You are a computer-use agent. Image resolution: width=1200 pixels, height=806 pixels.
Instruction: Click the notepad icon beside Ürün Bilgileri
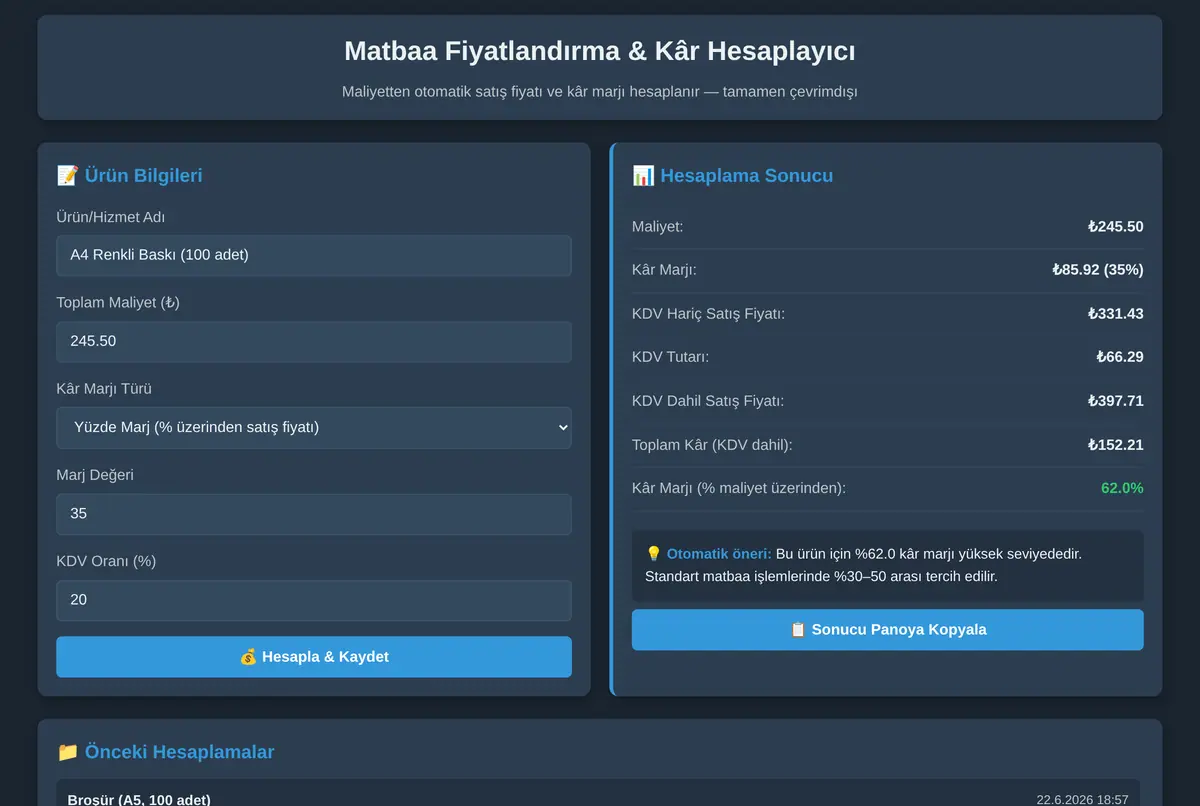(67, 176)
